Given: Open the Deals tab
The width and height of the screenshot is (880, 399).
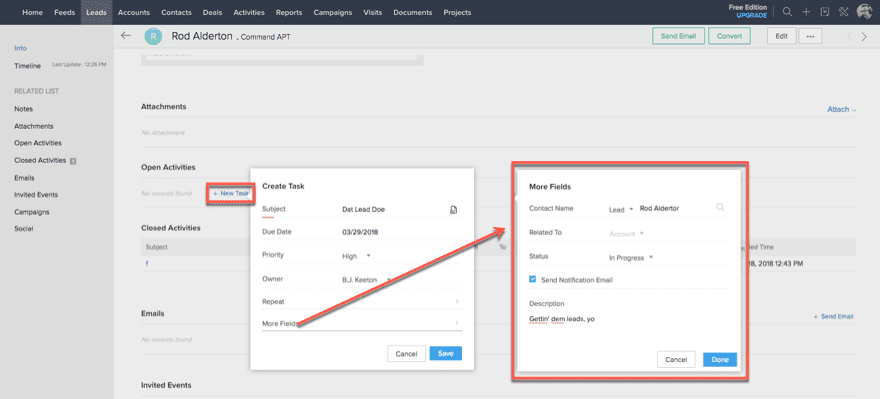Looking at the screenshot, I should [213, 12].
